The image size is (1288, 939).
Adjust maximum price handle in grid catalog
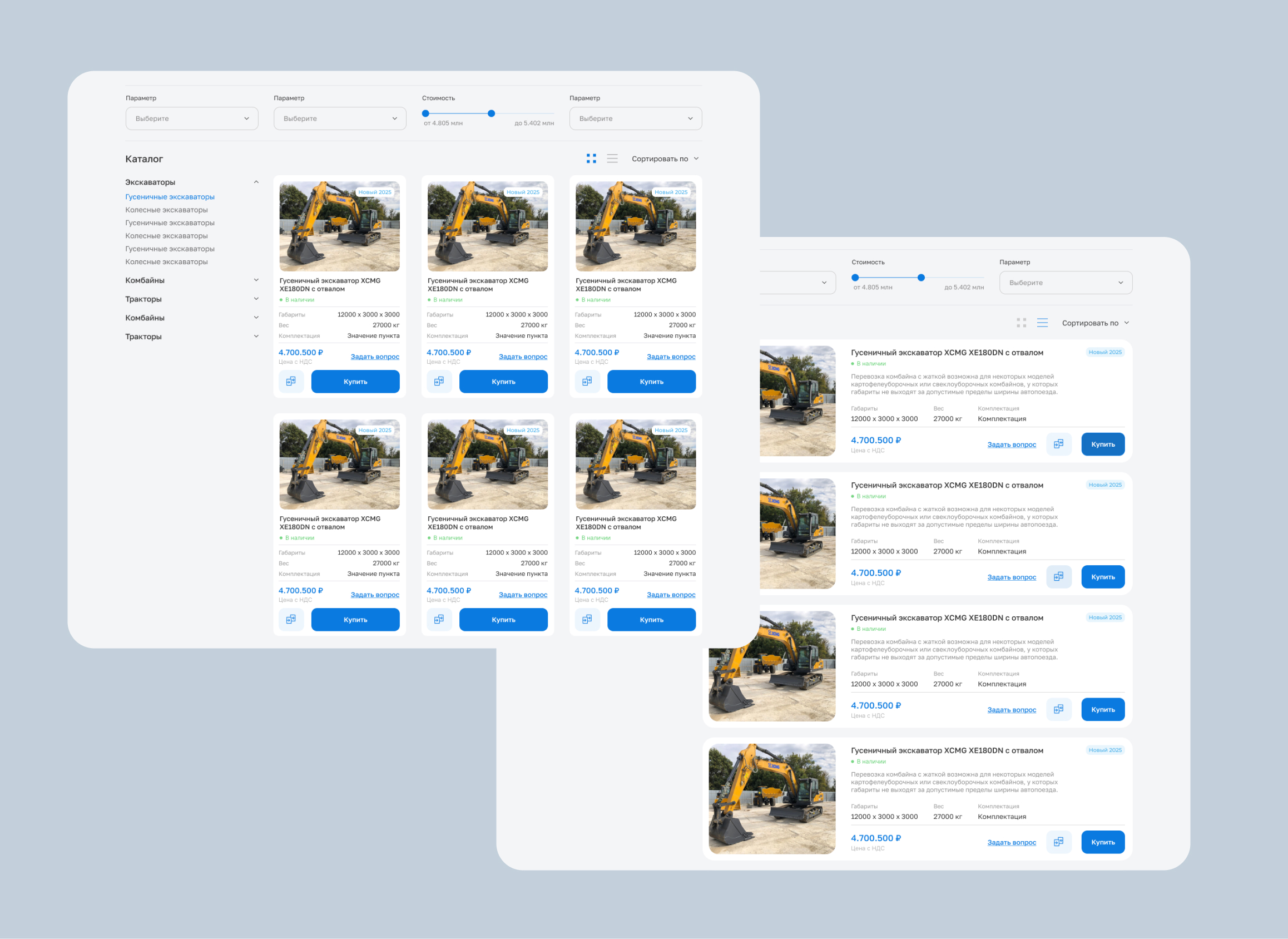point(492,113)
